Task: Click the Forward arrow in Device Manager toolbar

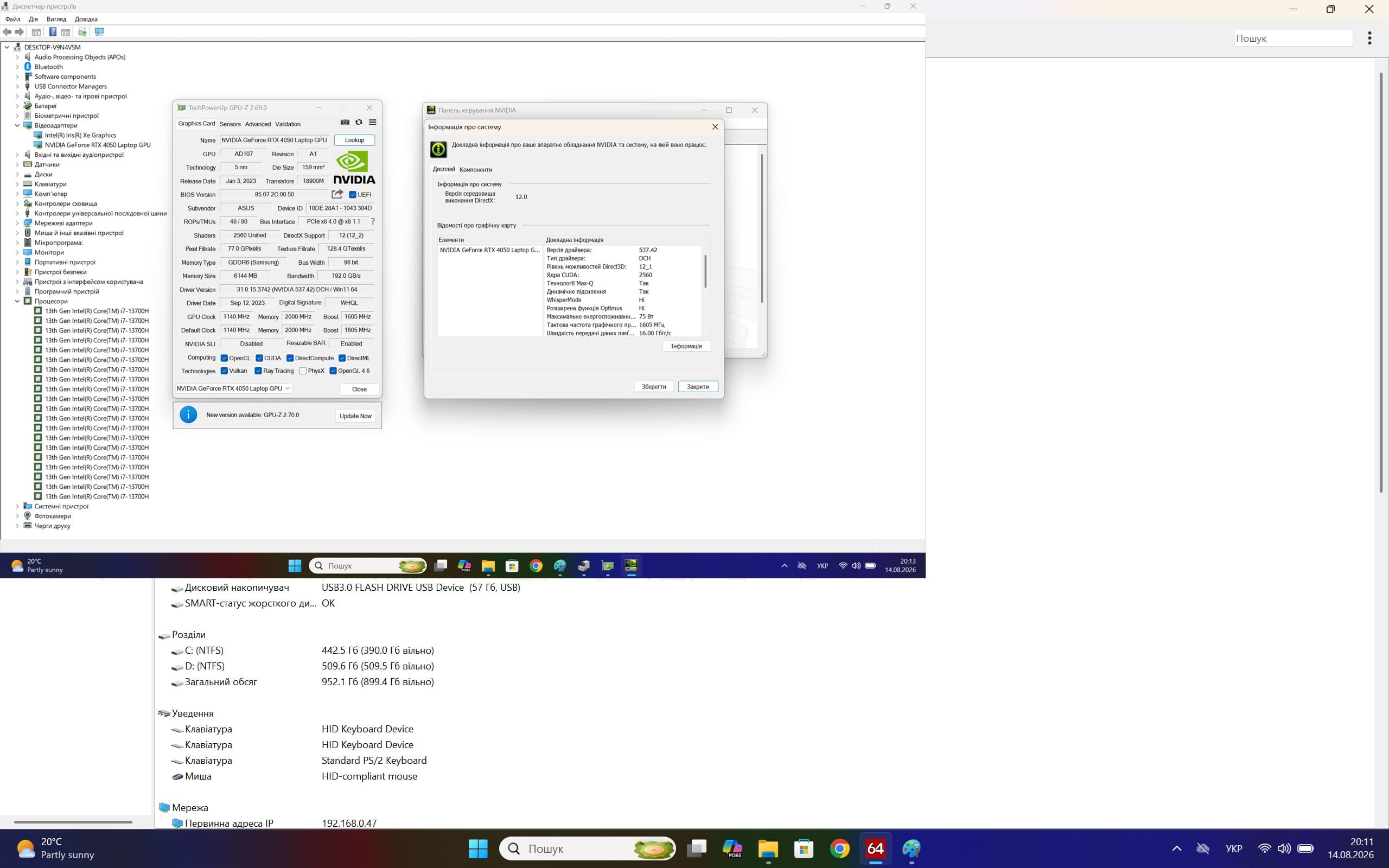Action: (20, 32)
